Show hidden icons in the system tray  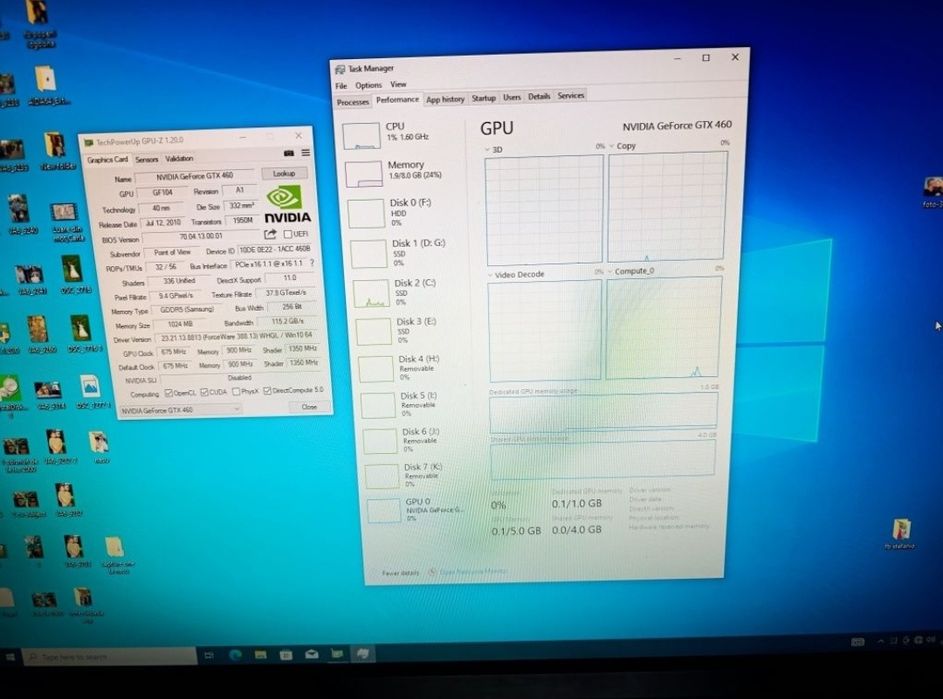click(880, 642)
